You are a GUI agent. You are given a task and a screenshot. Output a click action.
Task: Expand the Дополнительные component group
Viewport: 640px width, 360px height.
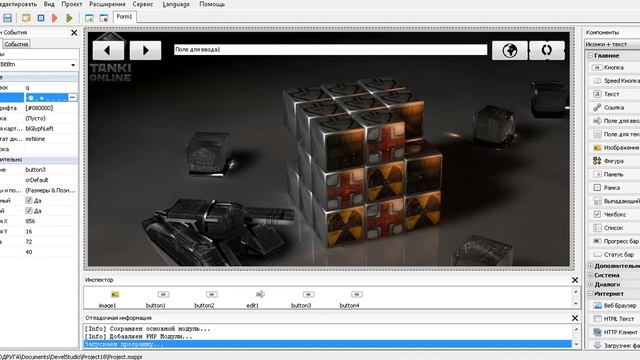coord(590,266)
